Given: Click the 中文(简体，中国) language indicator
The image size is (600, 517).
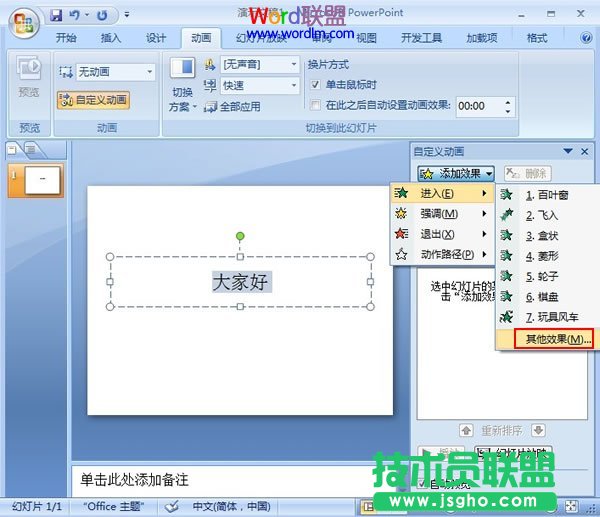Looking at the screenshot, I should 232,507.
